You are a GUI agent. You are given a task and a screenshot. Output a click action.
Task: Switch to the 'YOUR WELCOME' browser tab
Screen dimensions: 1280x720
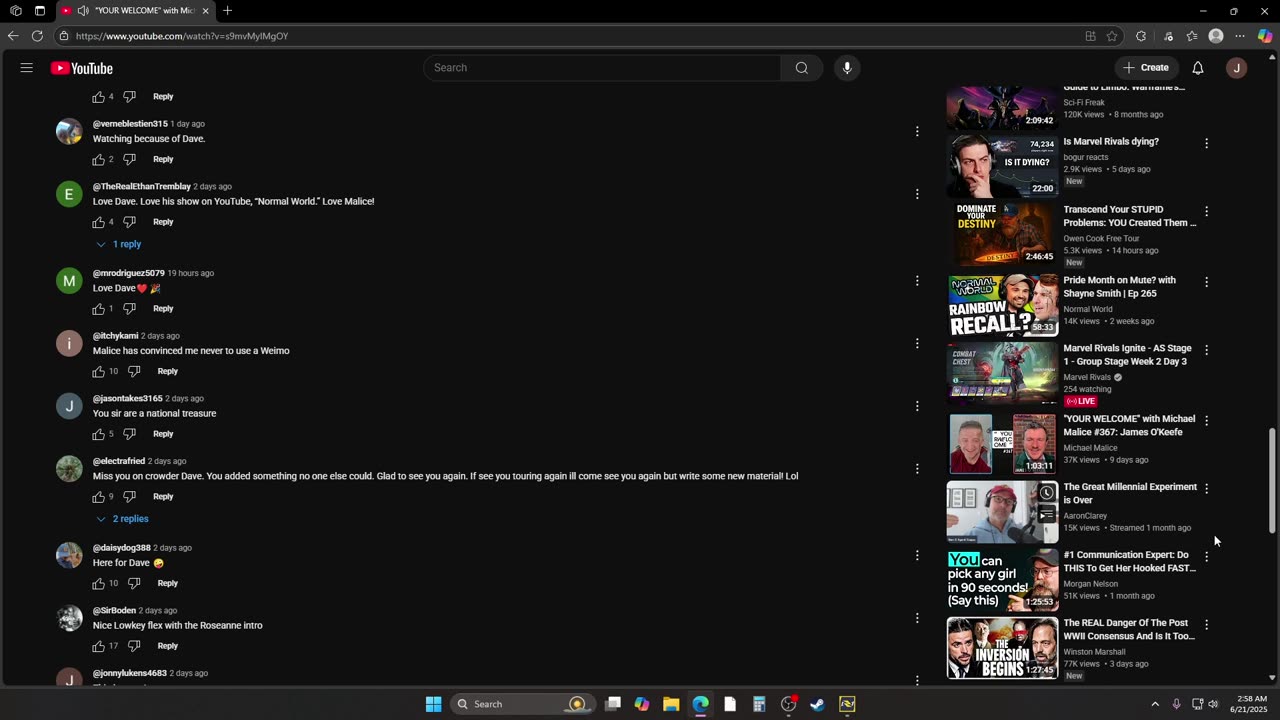(134, 11)
